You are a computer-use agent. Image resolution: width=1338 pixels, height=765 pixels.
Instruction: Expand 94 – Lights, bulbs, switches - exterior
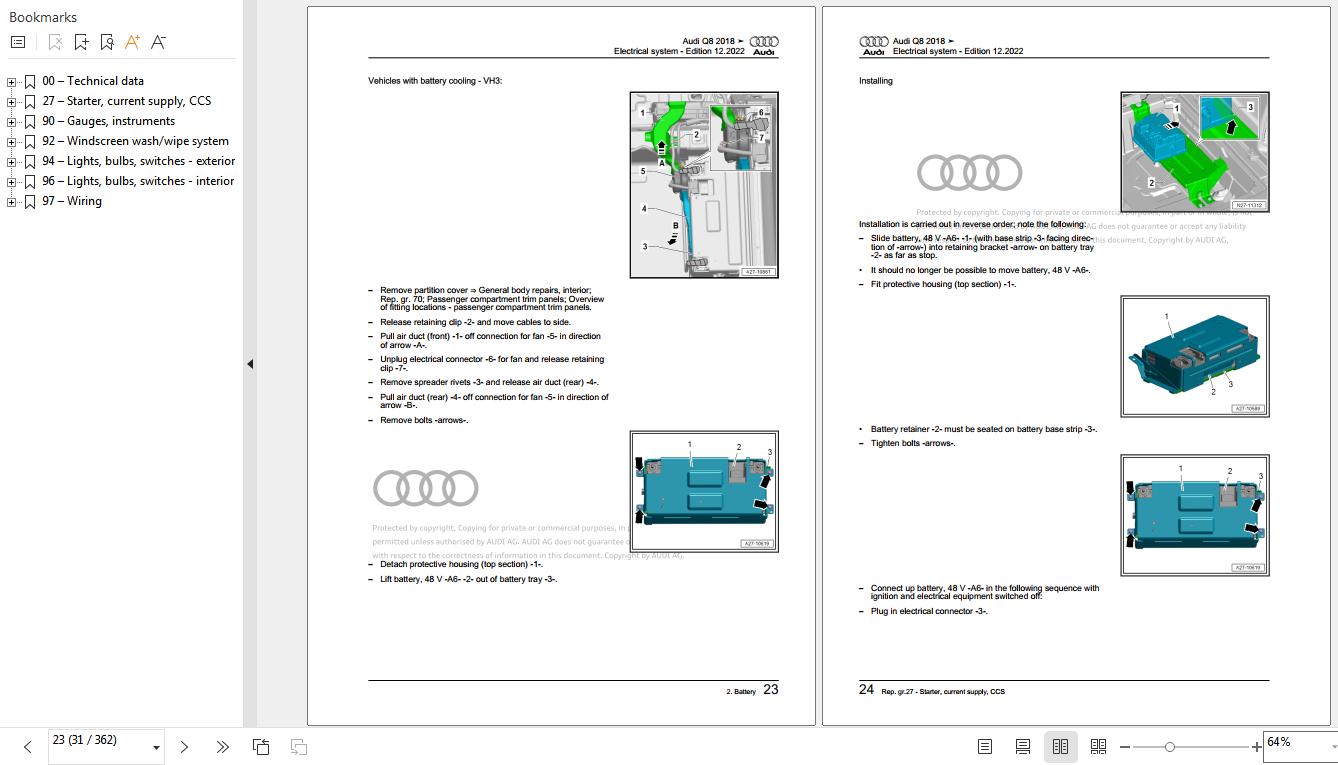pyautogui.click(x=11, y=162)
